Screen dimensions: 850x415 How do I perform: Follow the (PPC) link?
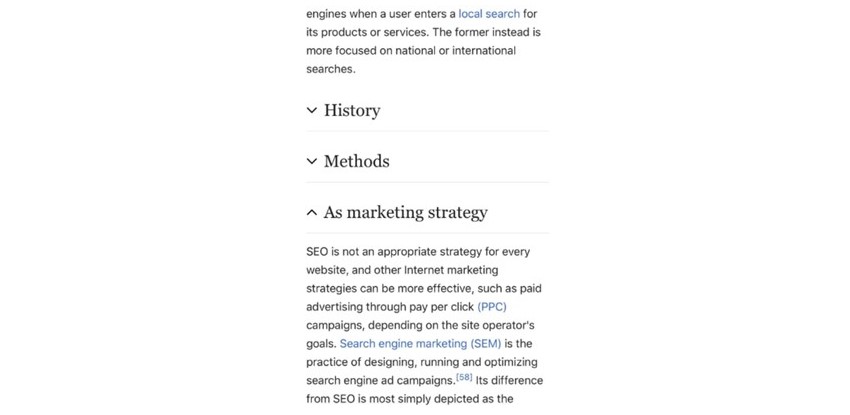492,307
